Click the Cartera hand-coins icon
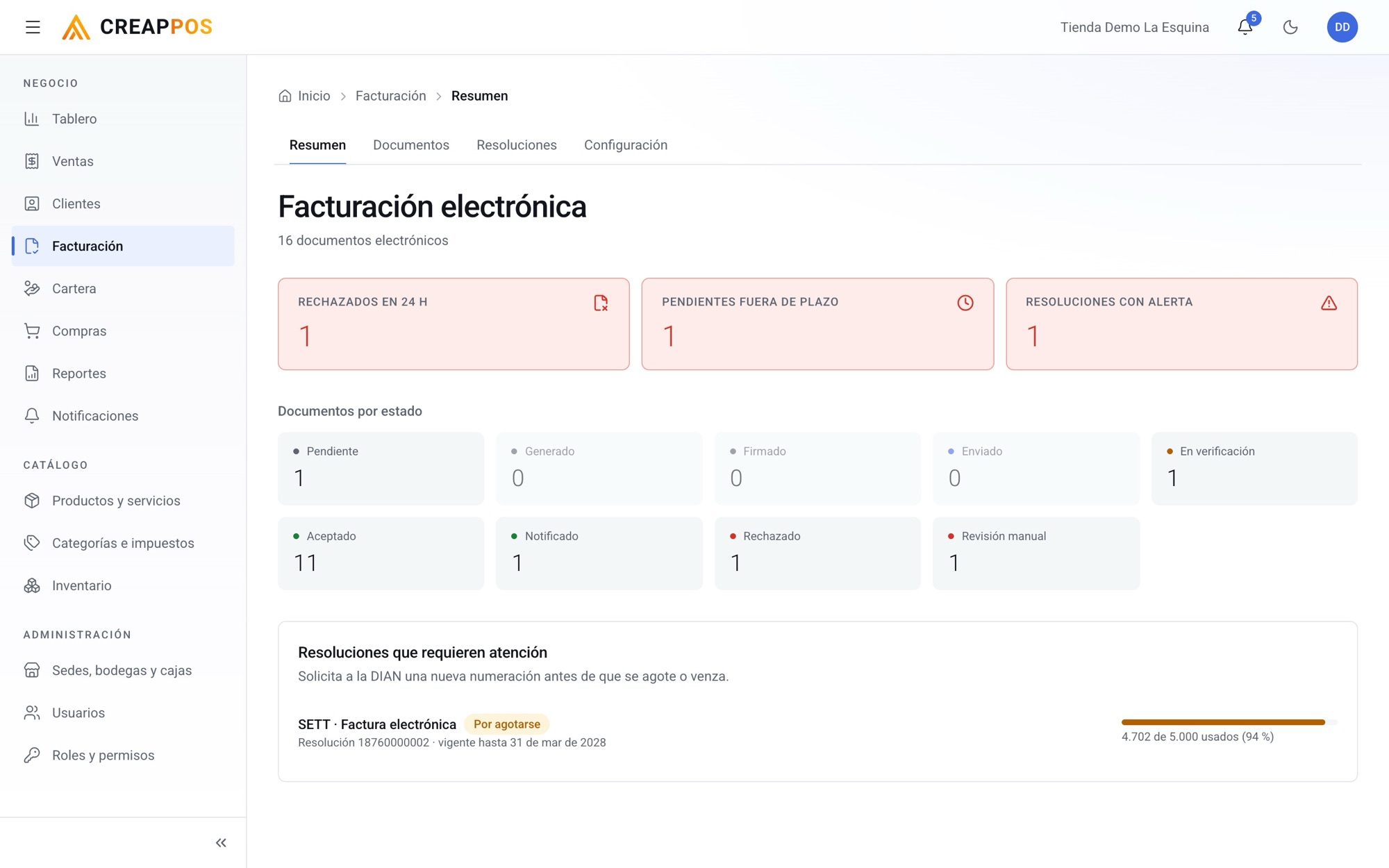Screen dimensions: 1389x868 tap(32, 288)
